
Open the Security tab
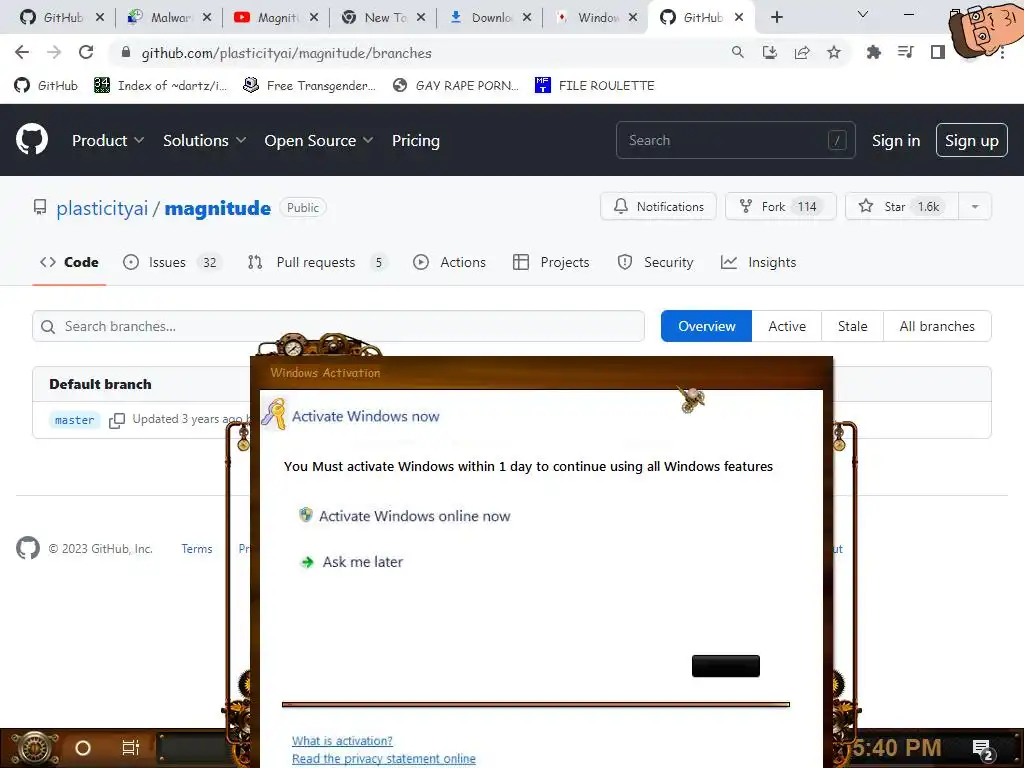click(656, 262)
